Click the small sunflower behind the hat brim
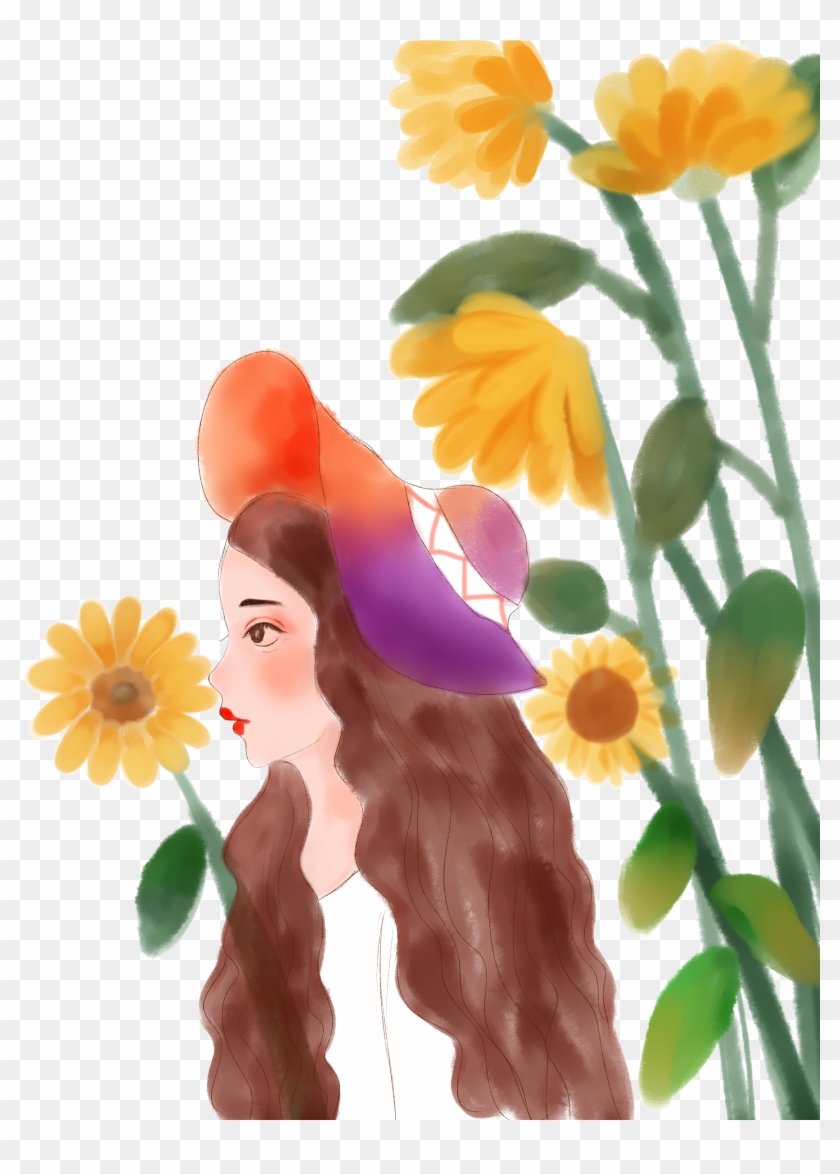Viewport: 840px width, 1174px height. [600, 705]
